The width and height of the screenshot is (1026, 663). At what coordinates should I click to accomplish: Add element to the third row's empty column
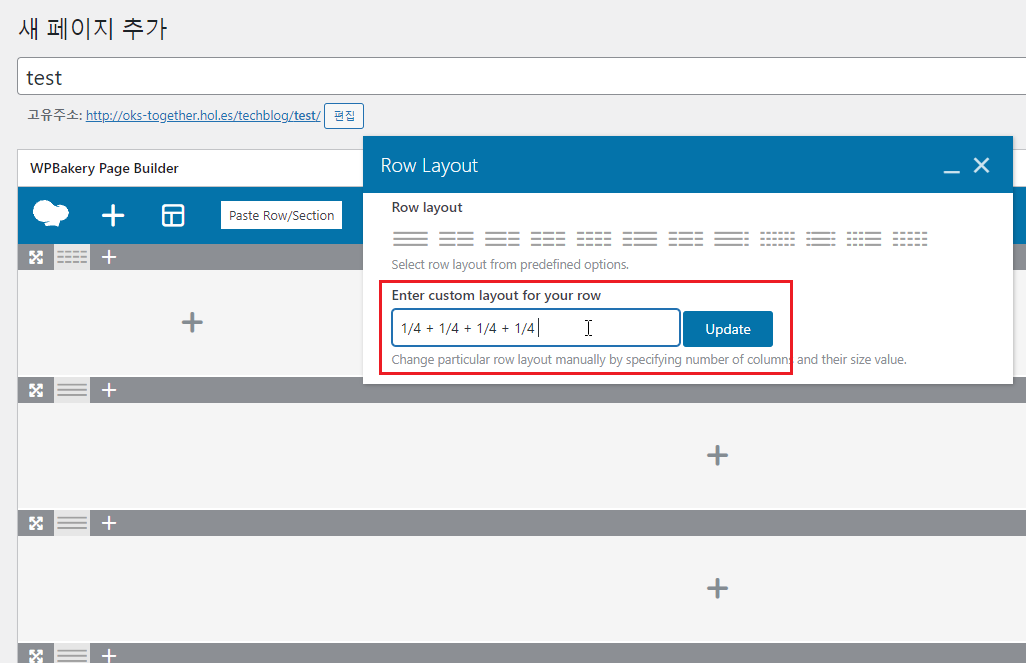click(x=717, y=588)
